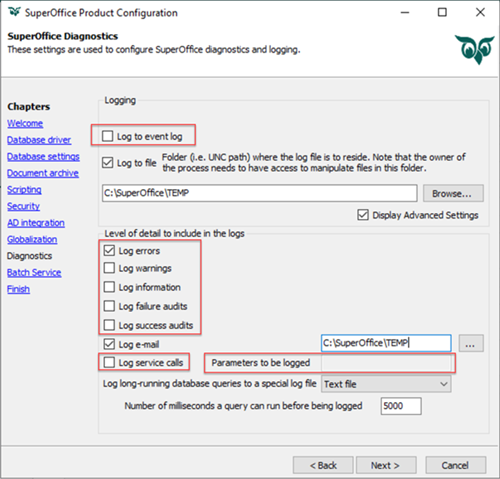This screenshot has height=479, width=500.
Task: Check the Log service calls option
Action: click(109, 362)
